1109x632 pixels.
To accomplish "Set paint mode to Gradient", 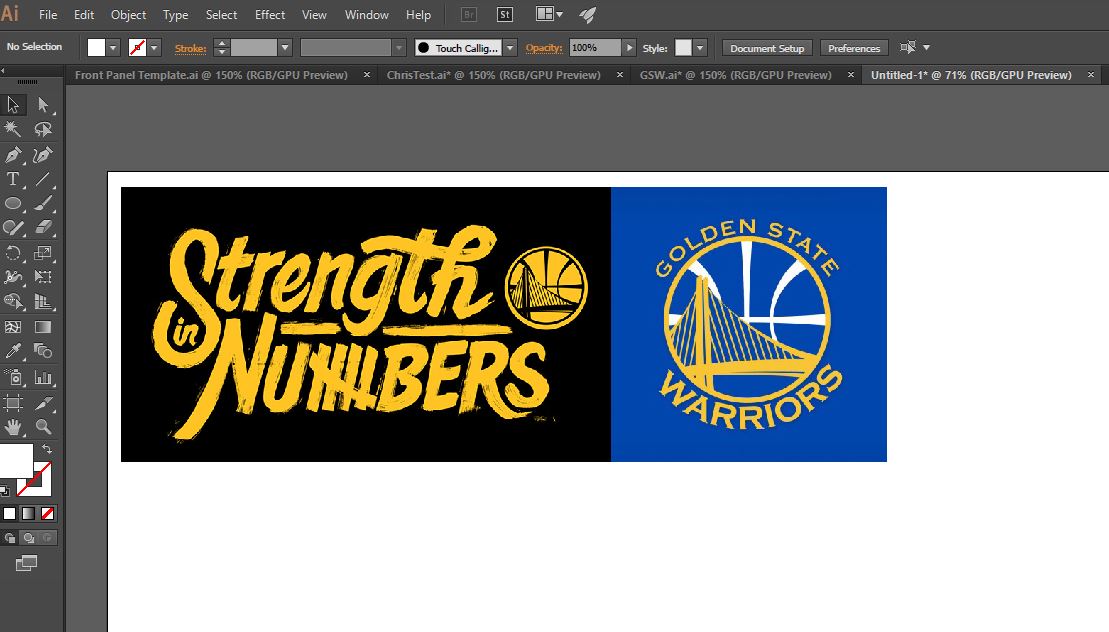I will (28, 513).
